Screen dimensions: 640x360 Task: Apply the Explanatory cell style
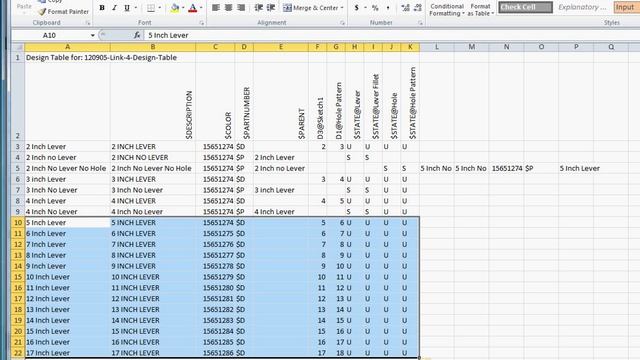(x=583, y=7)
